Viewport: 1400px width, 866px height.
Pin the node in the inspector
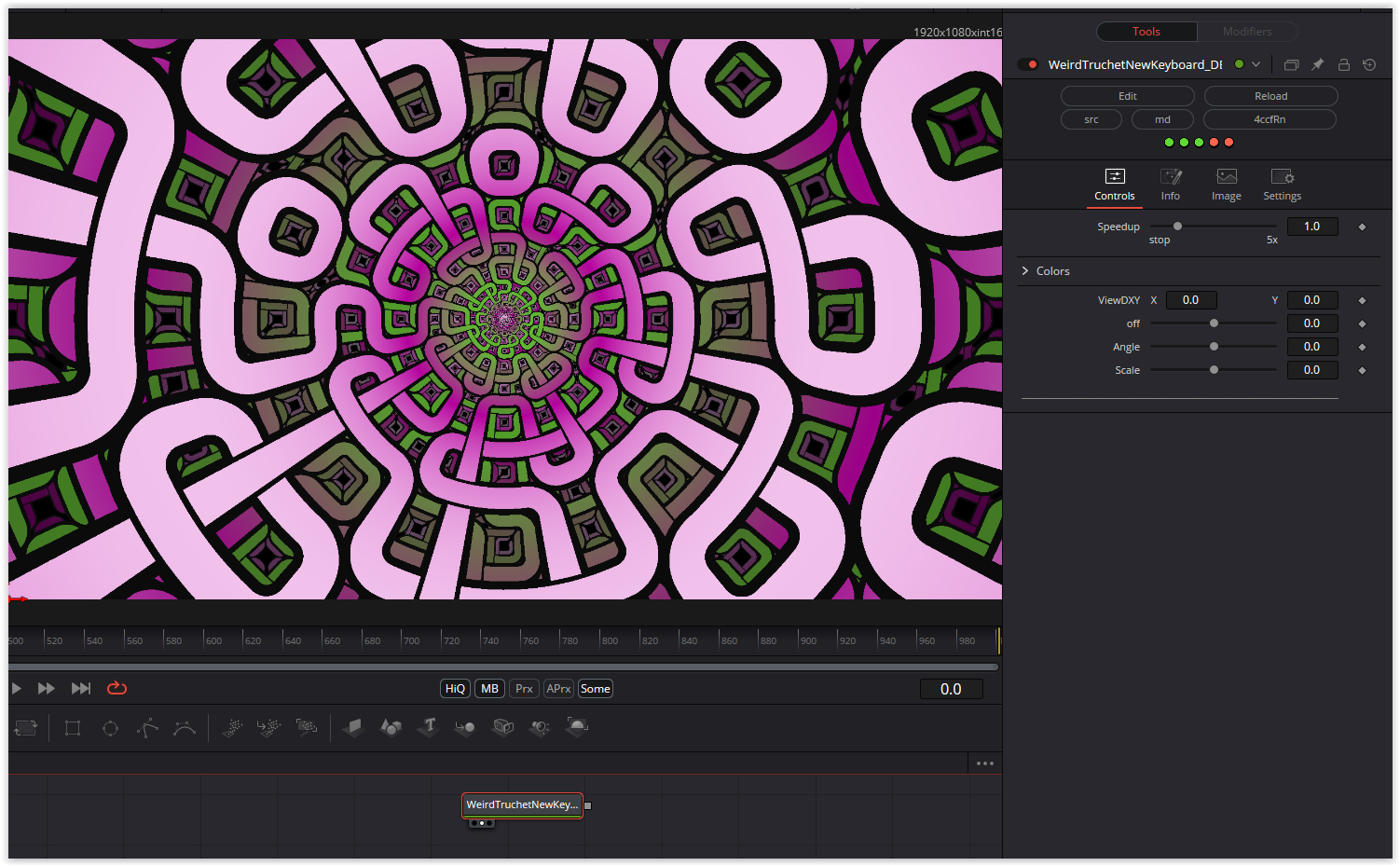click(1317, 64)
